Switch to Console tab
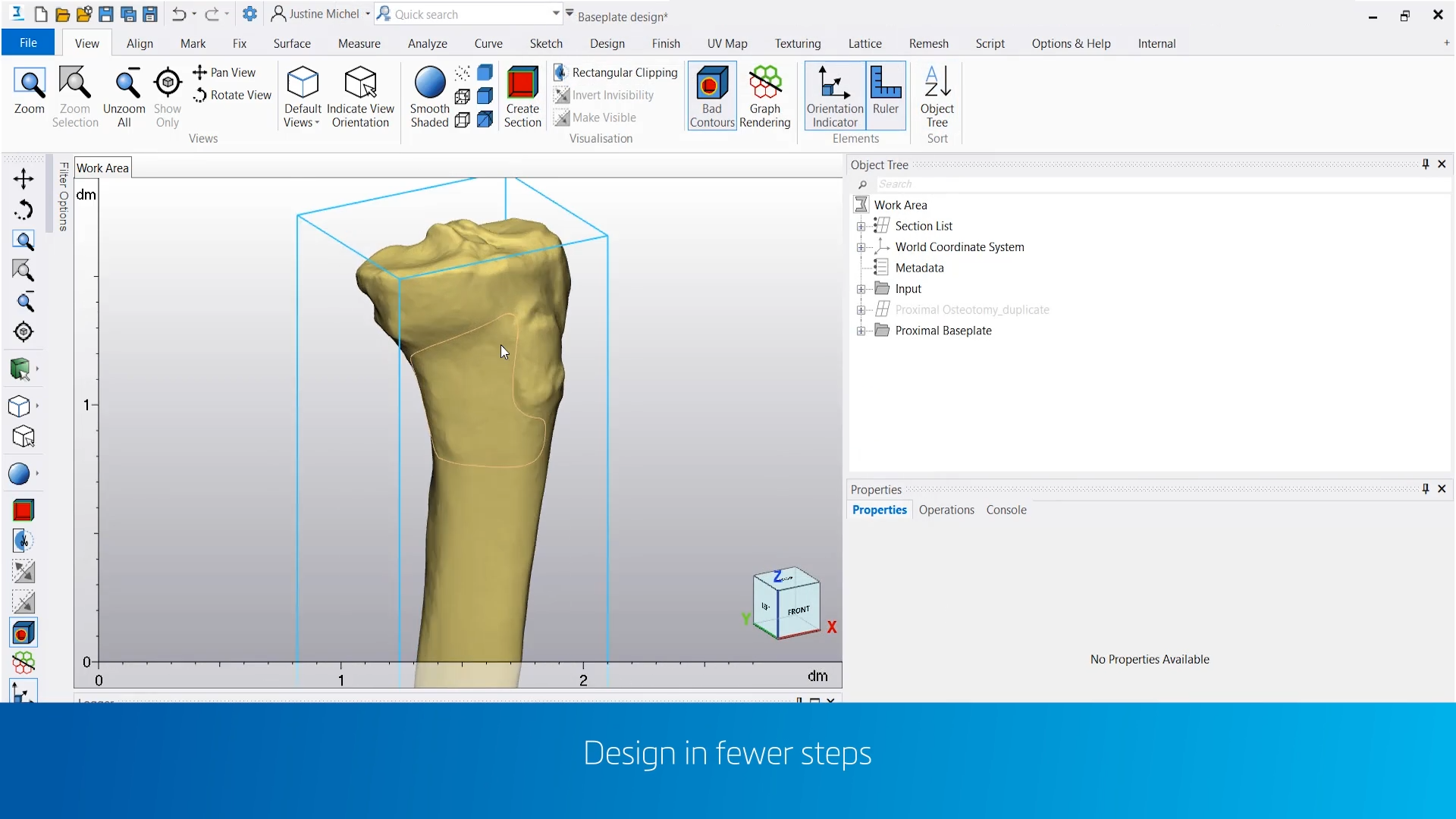This screenshot has width=1456, height=819. [1006, 510]
